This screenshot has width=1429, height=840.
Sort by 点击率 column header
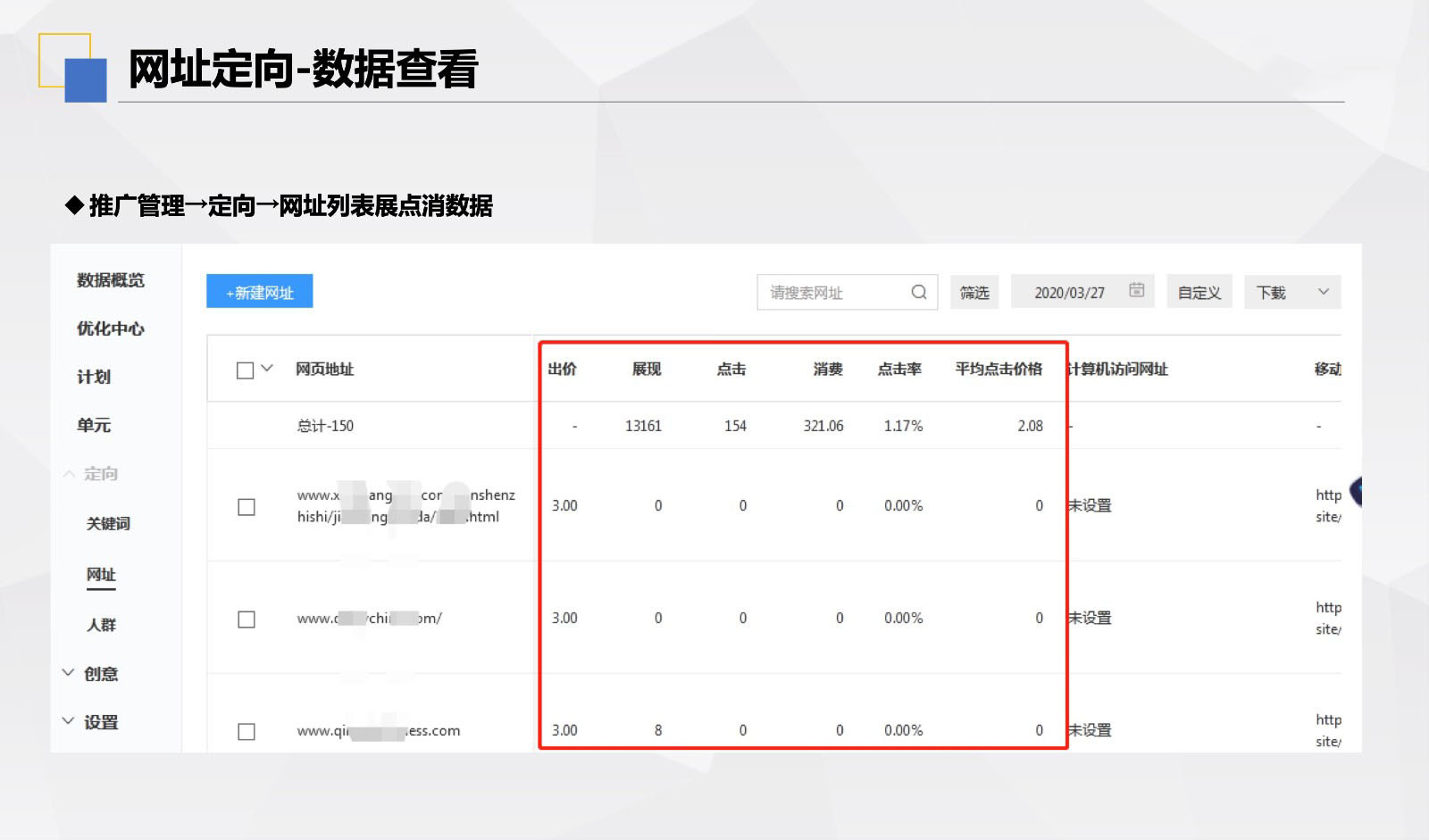click(899, 369)
